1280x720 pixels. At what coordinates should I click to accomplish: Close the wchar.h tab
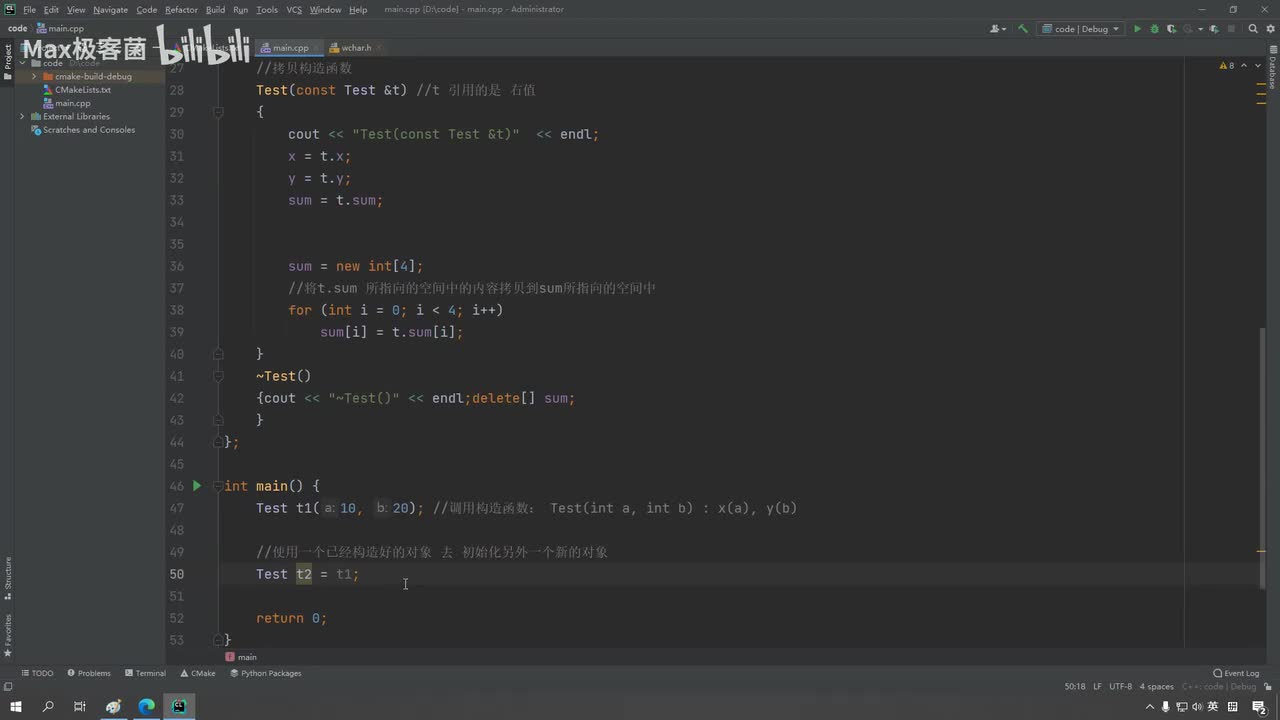click(379, 48)
